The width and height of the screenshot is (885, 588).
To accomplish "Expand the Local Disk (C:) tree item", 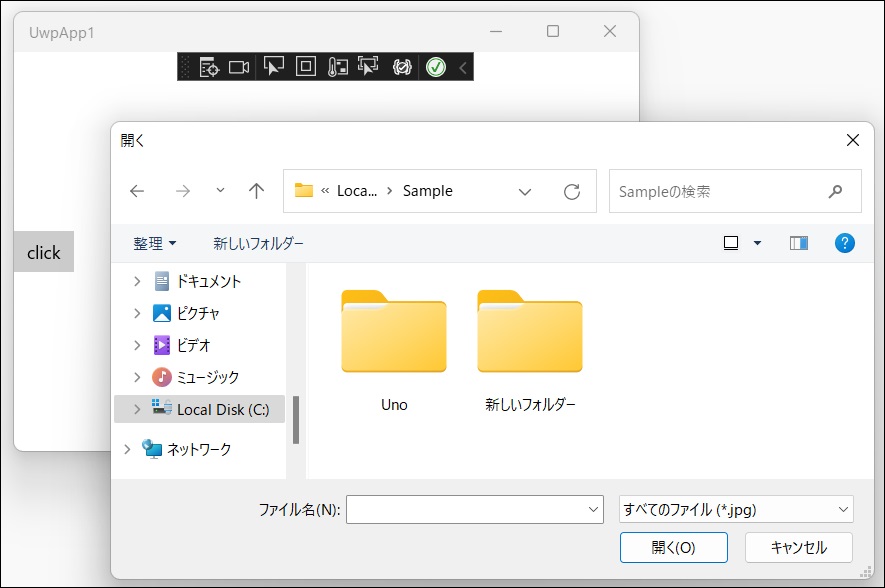I will tap(138, 409).
